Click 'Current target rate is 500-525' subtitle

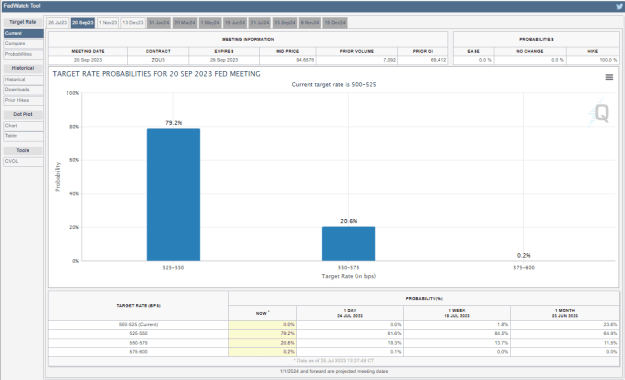click(334, 85)
